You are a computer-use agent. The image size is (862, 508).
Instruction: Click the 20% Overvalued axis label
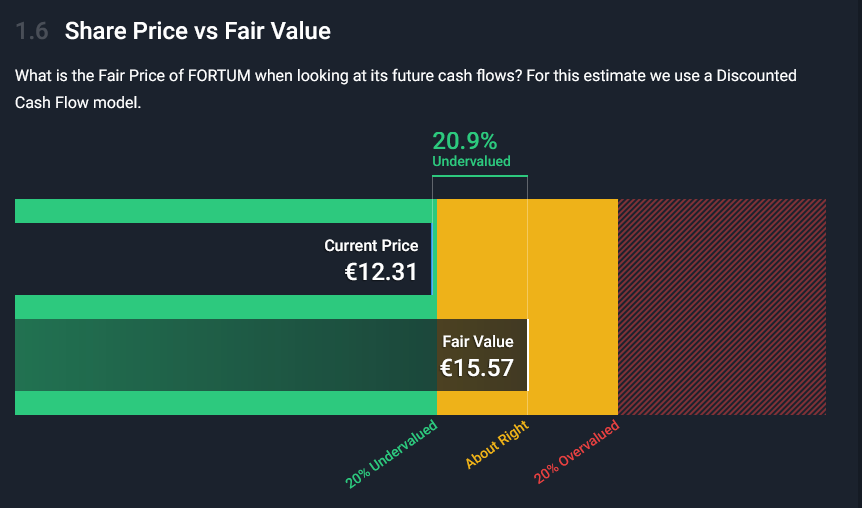coord(576,452)
